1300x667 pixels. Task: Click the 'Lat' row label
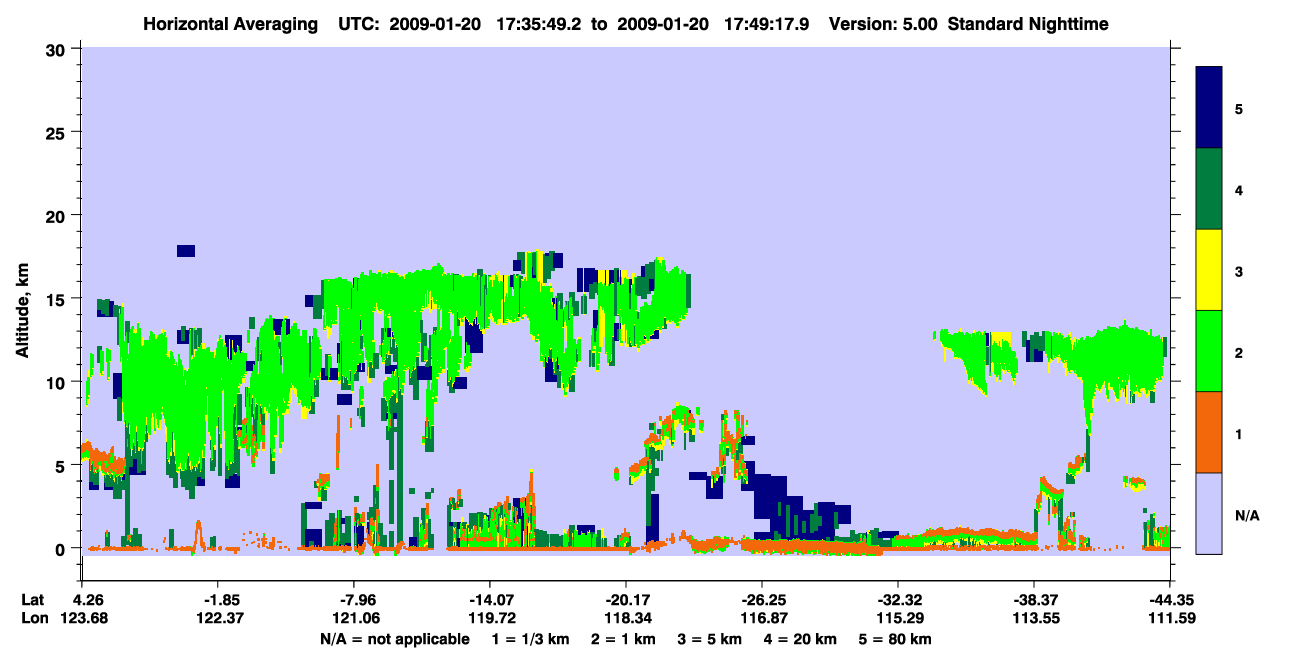point(33,600)
